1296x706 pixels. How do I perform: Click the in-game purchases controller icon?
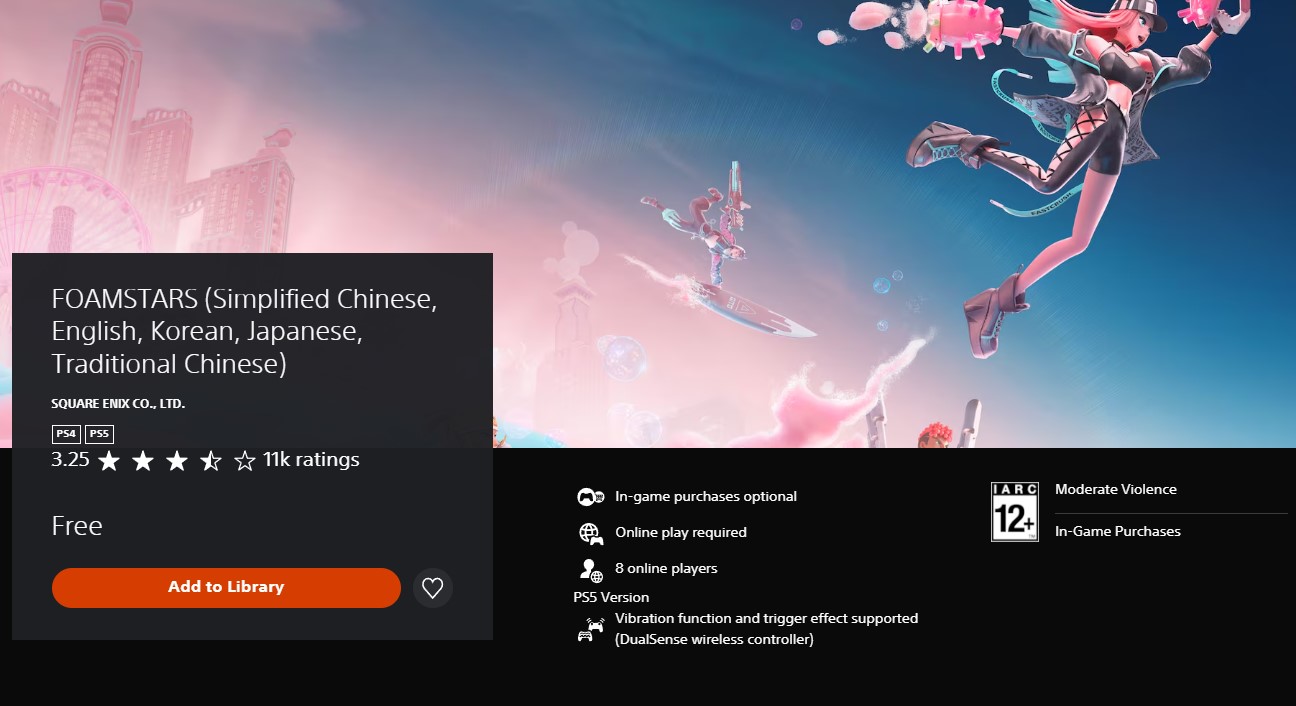coord(591,497)
